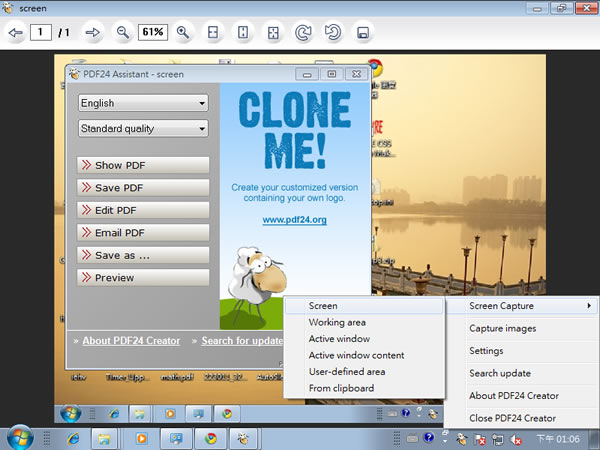
Task: Zoom out with the minus magnifier
Action: [x=122, y=33]
